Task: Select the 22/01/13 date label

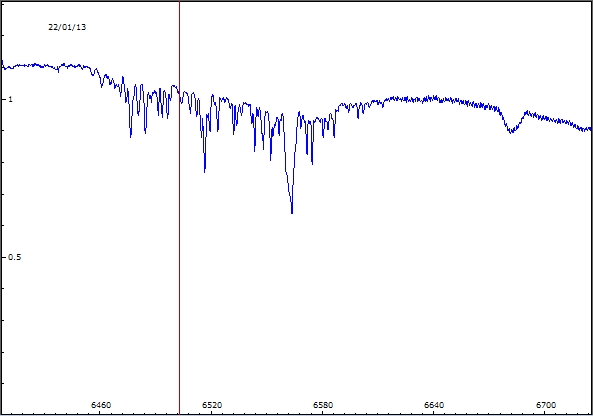Action: (67, 27)
